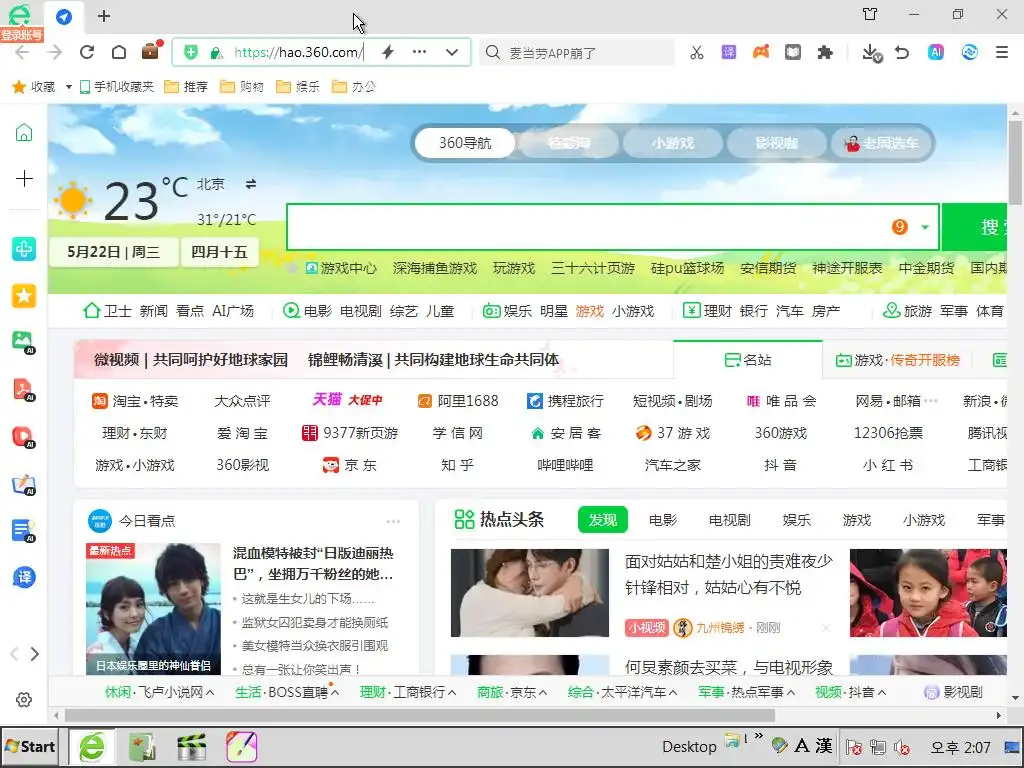1024x768 pixels.
Task: Open the 办公 bookmarks folder
Action: pyautogui.click(x=354, y=87)
